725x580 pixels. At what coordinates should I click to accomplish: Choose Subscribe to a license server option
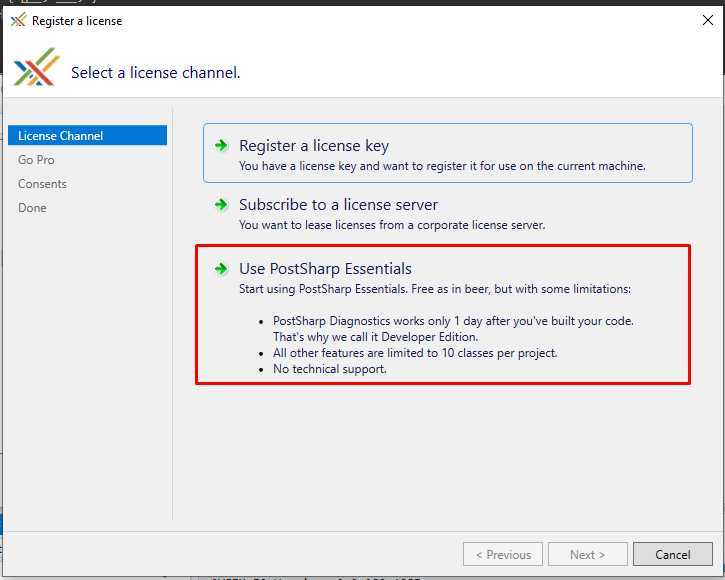tap(448, 214)
